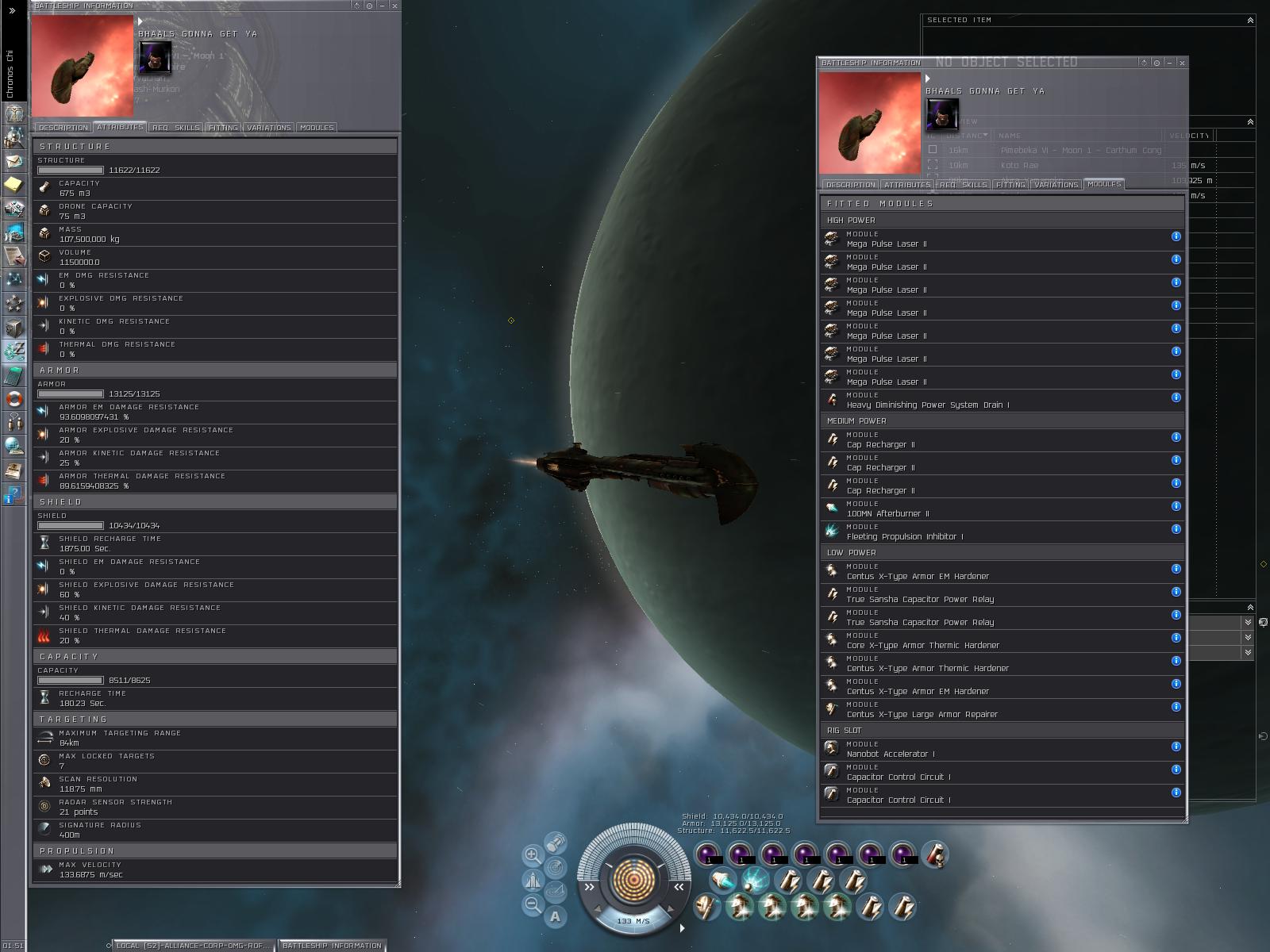Open the globe browser icon in sidebar
1270x952 pixels.
point(13,446)
